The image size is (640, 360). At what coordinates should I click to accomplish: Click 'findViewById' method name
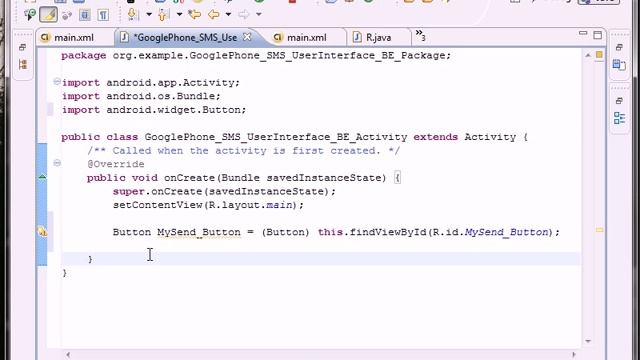pos(388,232)
